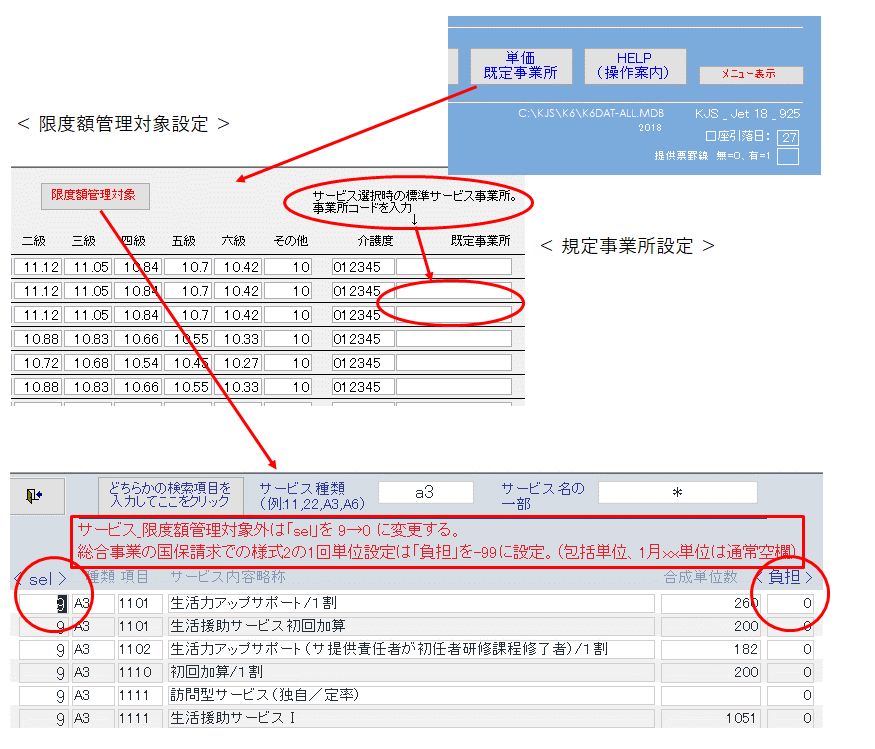Click the search button どちらかの検索項目を入力してここをクリック
The width and height of the screenshot is (875, 749).
[170, 494]
